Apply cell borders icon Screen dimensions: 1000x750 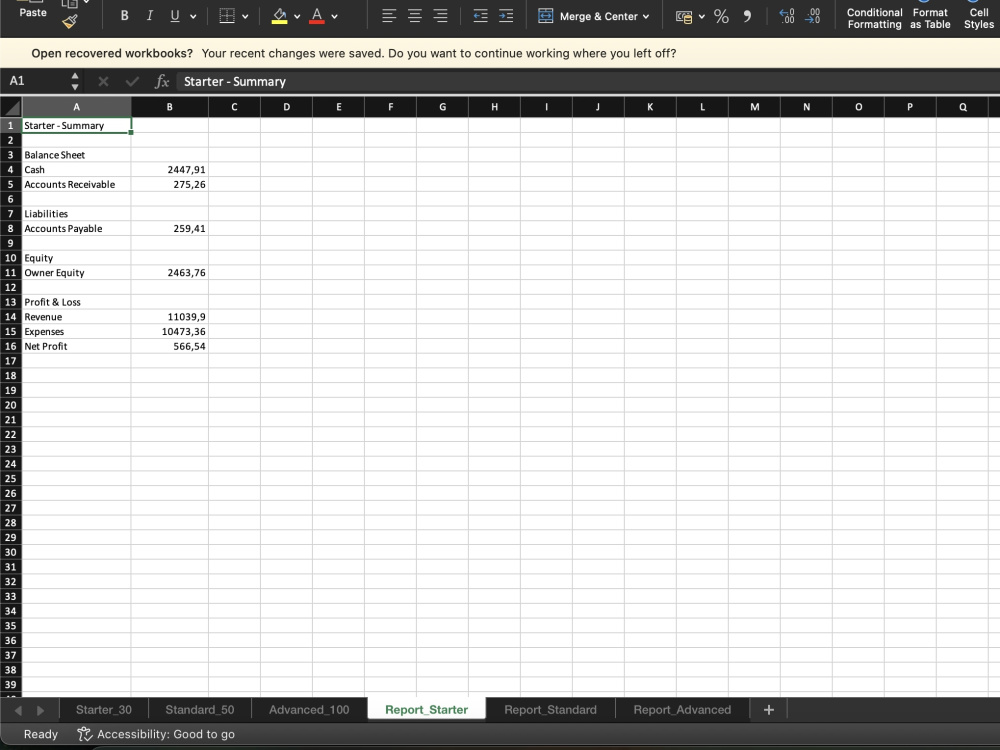tap(227, 16)
